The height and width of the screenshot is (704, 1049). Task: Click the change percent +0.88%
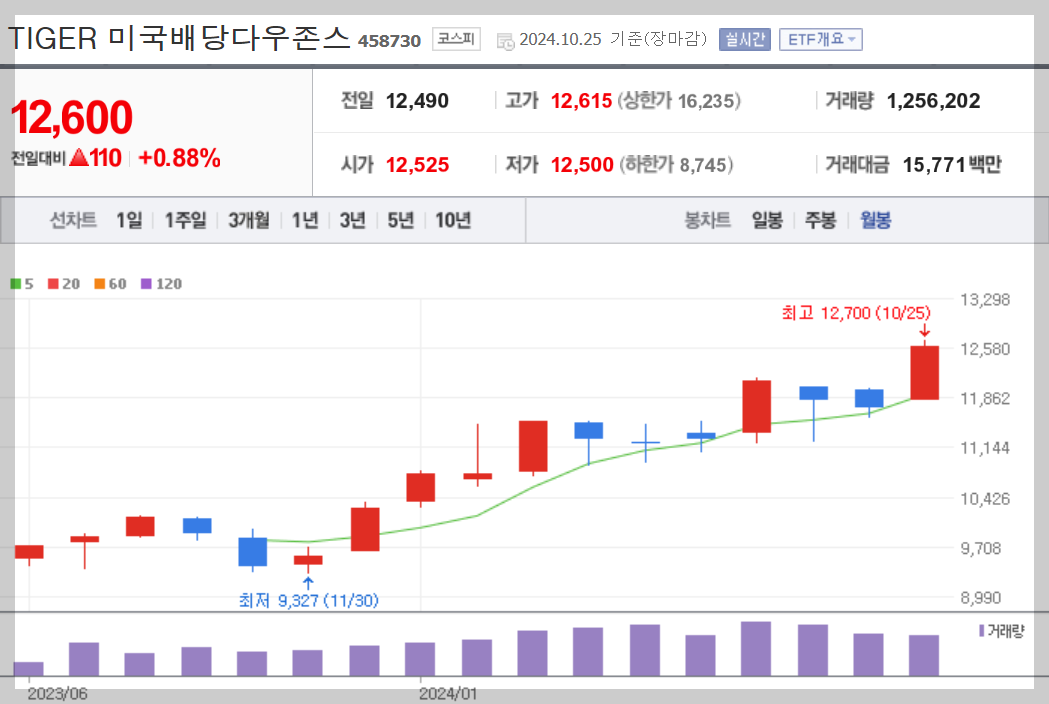pyautogui.click(x=179, y=158)
